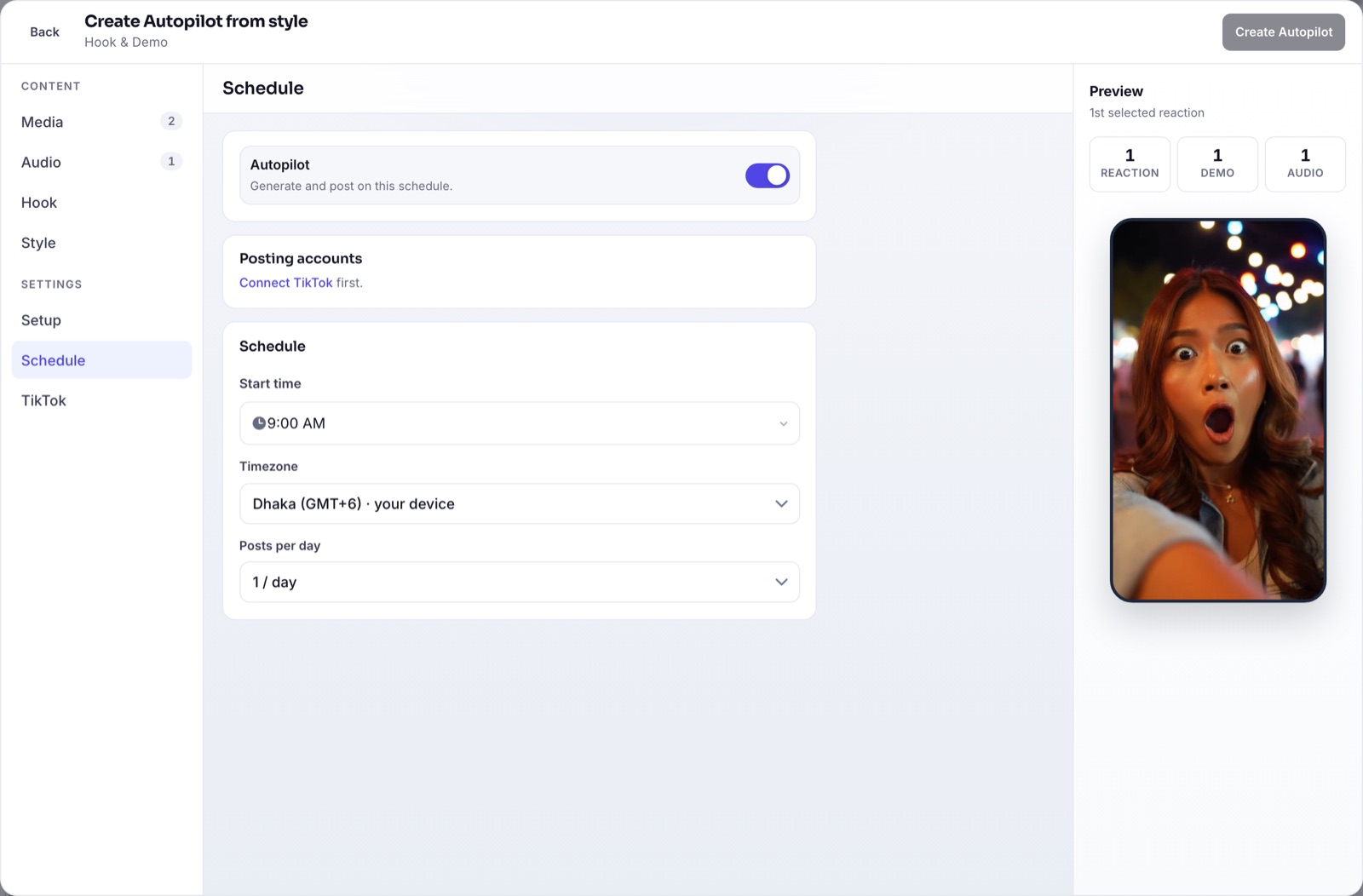Go to the Media section
Image resolution: width=1363 pixels, height=896 pixels.
pyautogui.click(x=101, y=122)
